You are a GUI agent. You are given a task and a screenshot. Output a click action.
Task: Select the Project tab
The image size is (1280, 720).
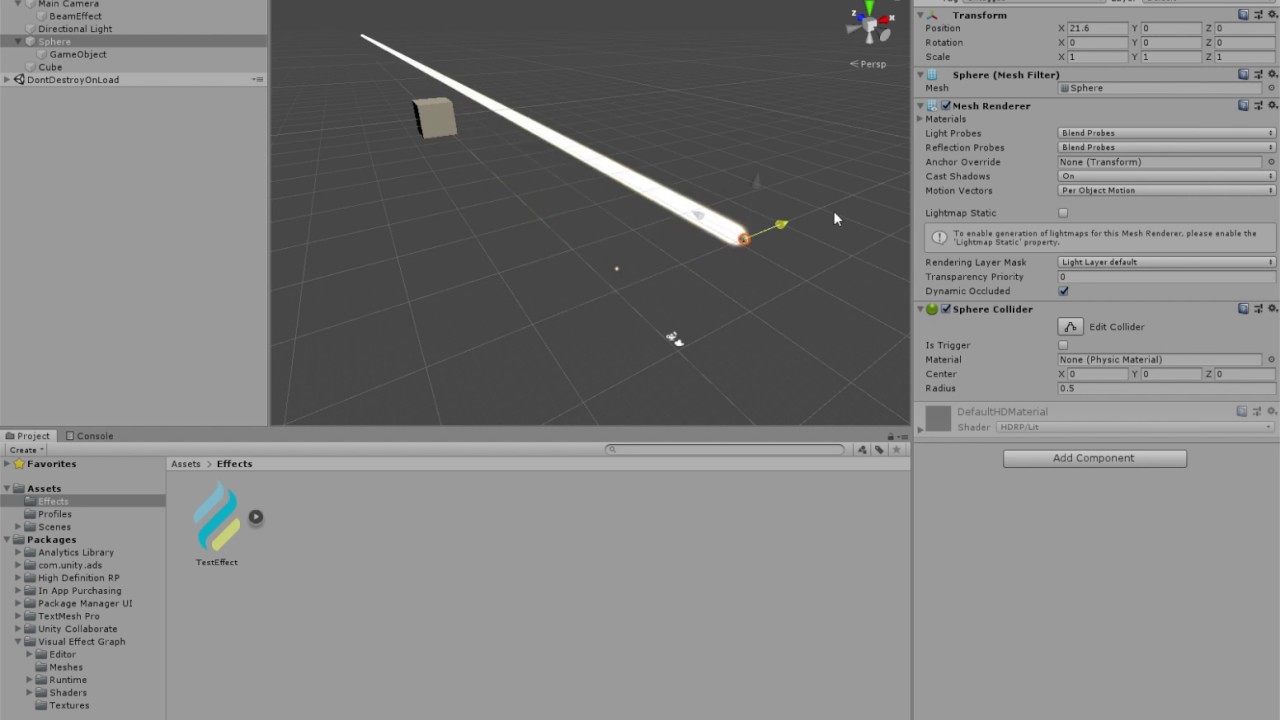(x=28, y=436)
